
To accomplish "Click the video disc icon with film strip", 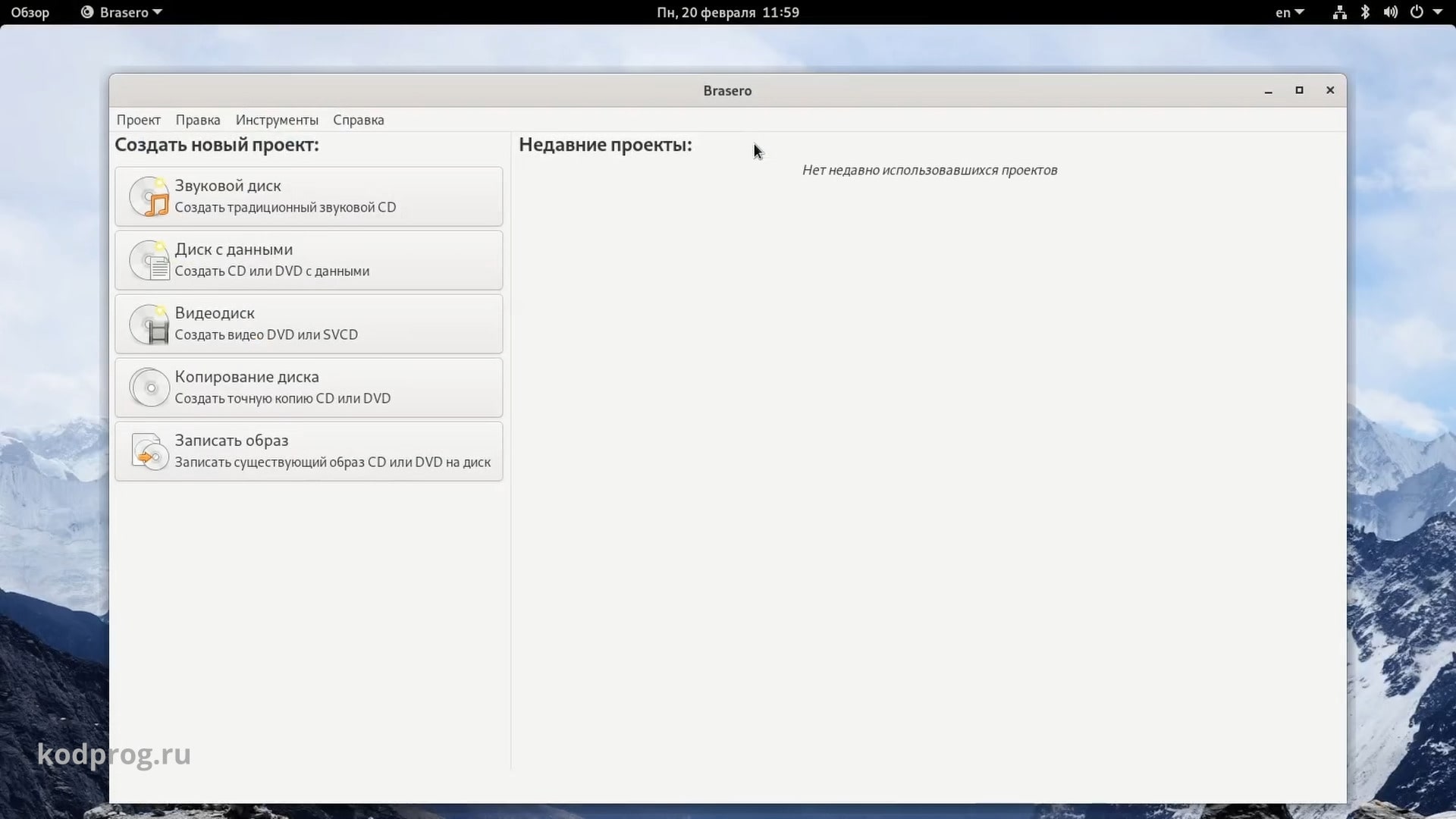I will [149, 324].
